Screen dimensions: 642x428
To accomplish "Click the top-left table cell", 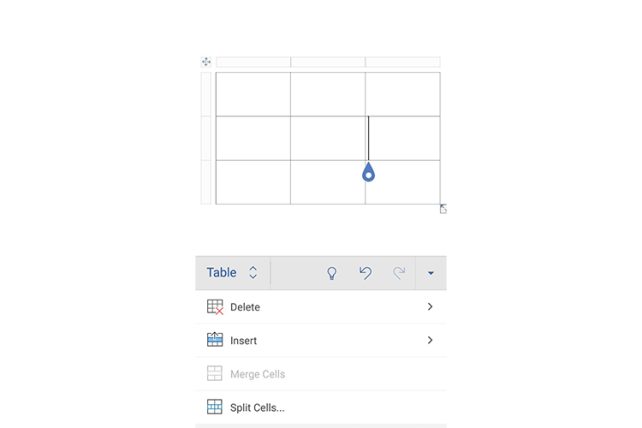I will (253, 94).
